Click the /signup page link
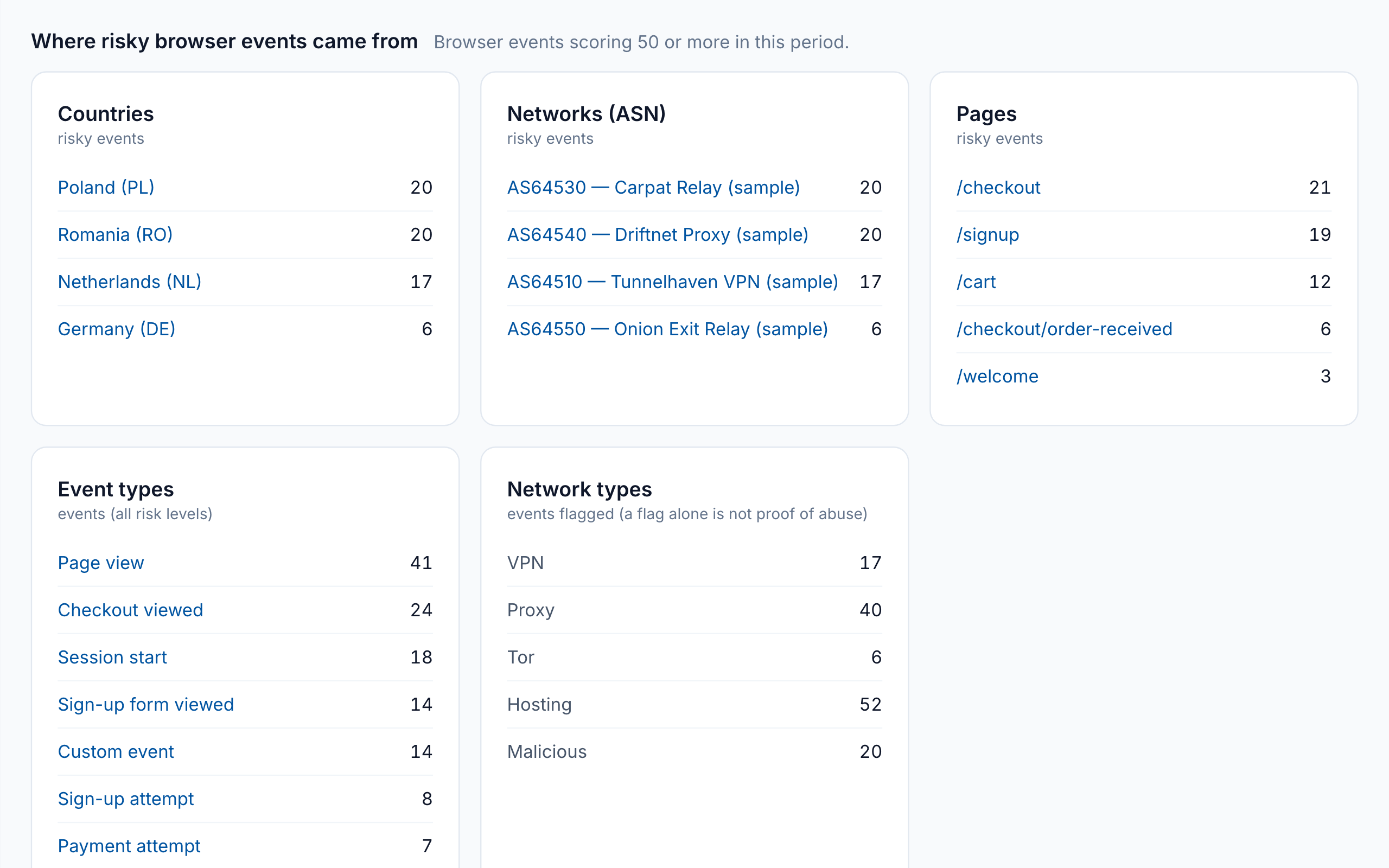Image resolution: width=1389 pixels, height=868 pixels. tap(988, 234)
